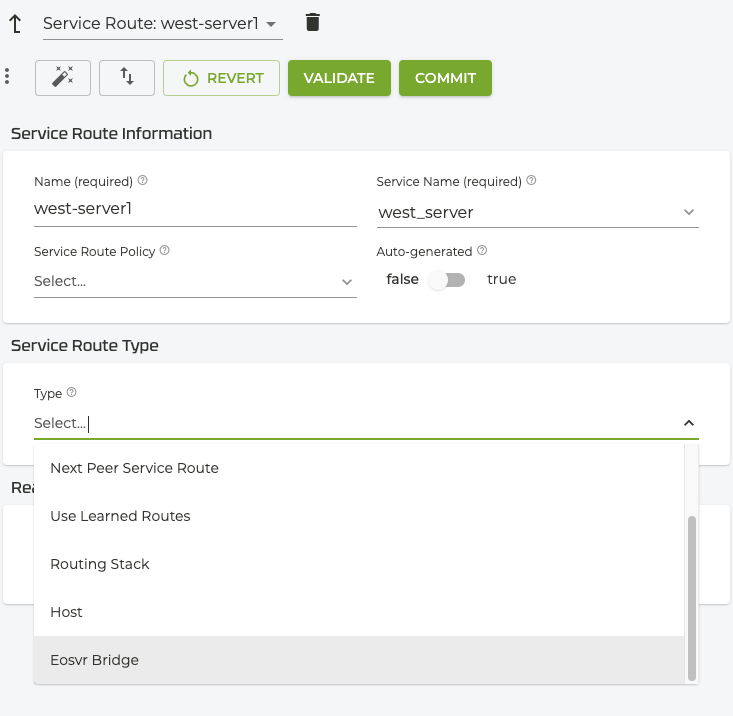
Task: Open the three-dot options menu
Action: point(8,77)
